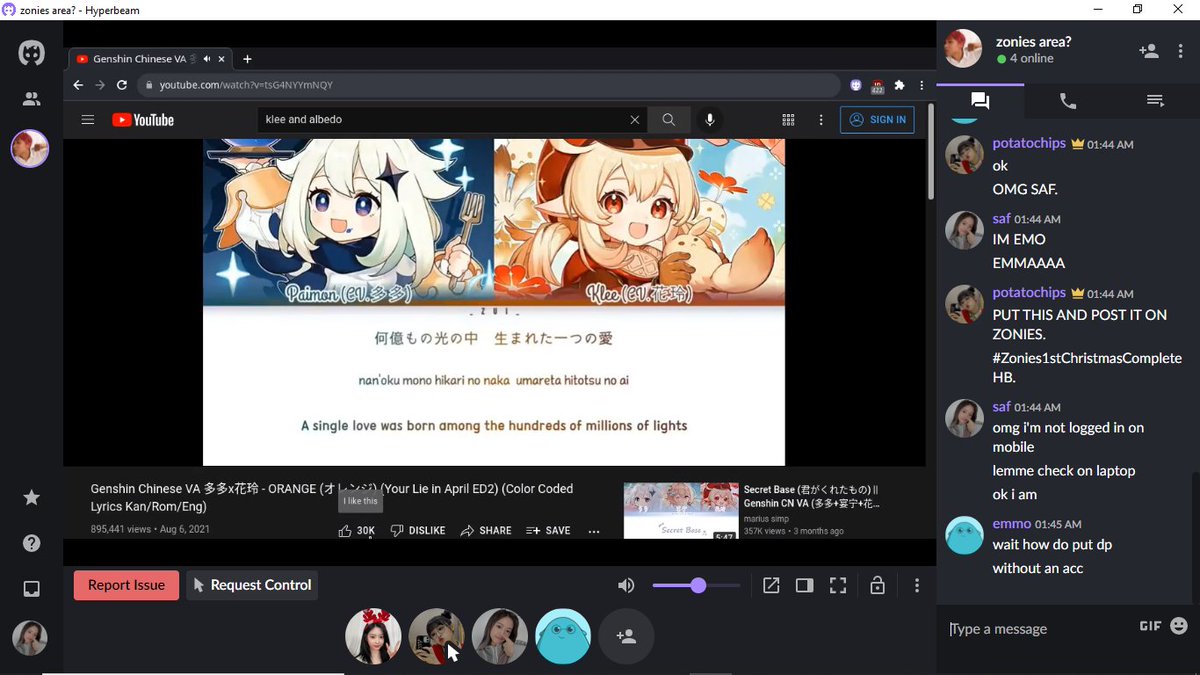
Task: Select the blue blob participant avatar
Action: click(x=563, y=637)
